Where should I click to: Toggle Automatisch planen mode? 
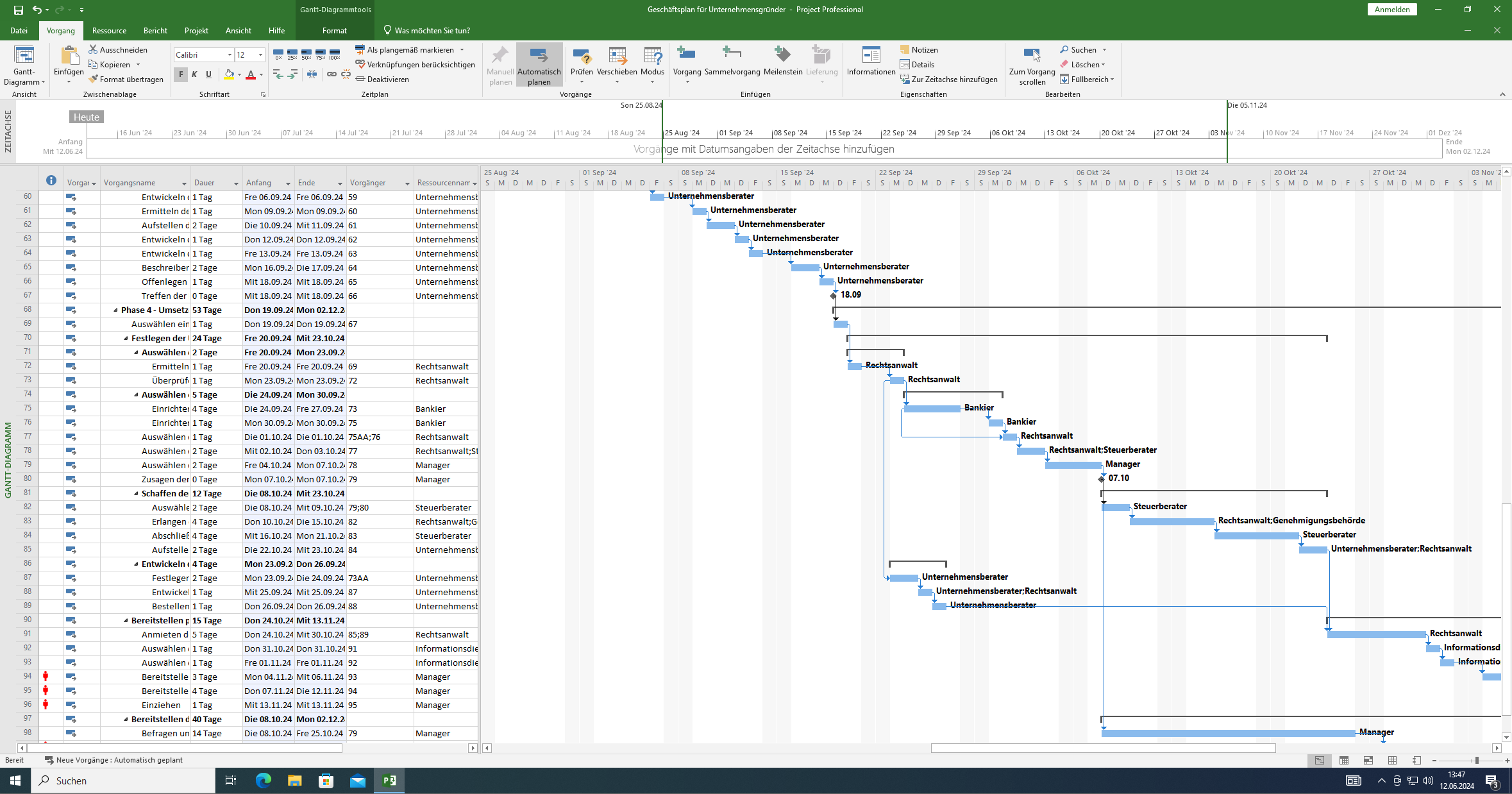tap(539, 64)
